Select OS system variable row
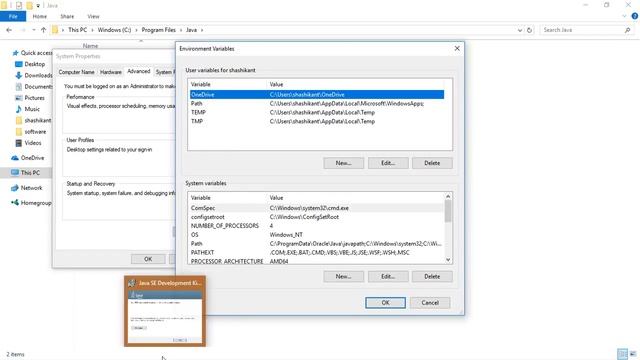The image size is (640, 360). coord(317,235)
